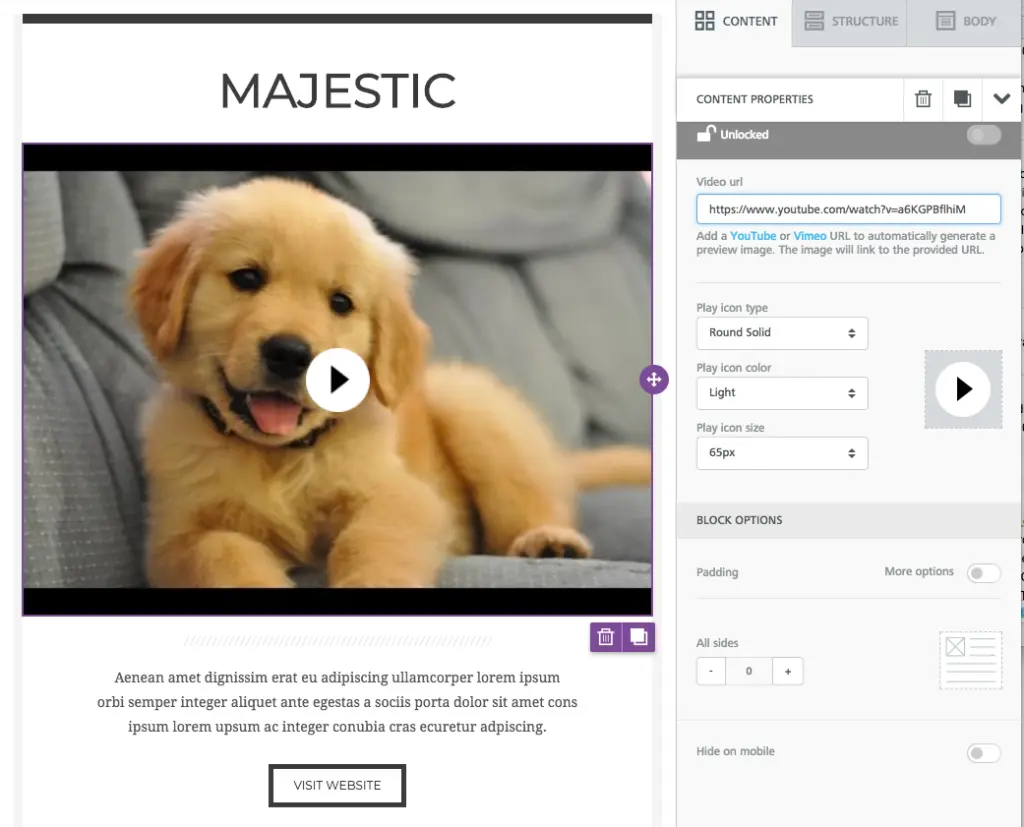The width and height of the screenshot is (1024, 827).
Task: Delete the video block using its trash icon
Action: (x=605, y=637)
